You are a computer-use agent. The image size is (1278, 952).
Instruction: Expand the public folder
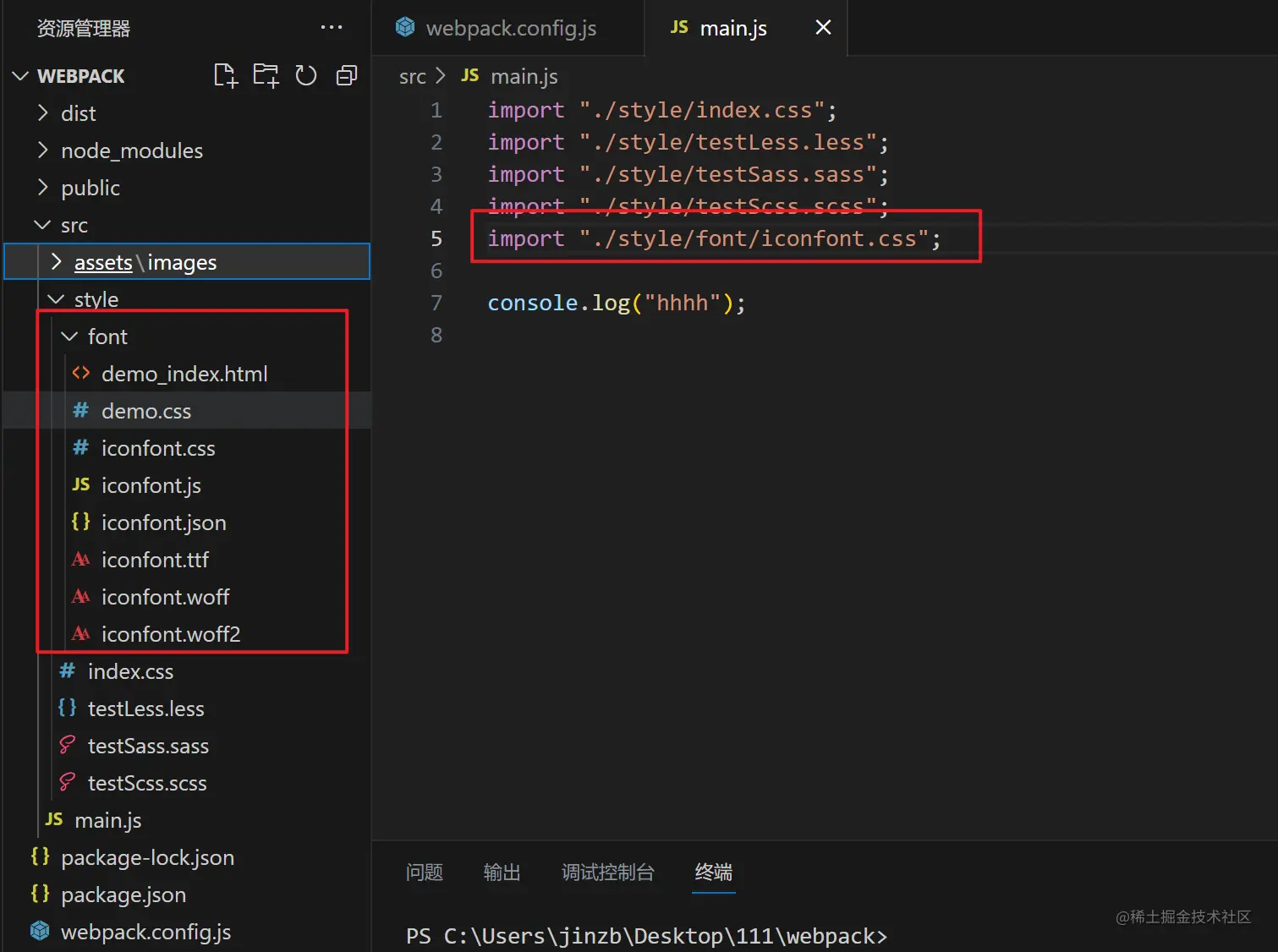(x=43, y=188)
